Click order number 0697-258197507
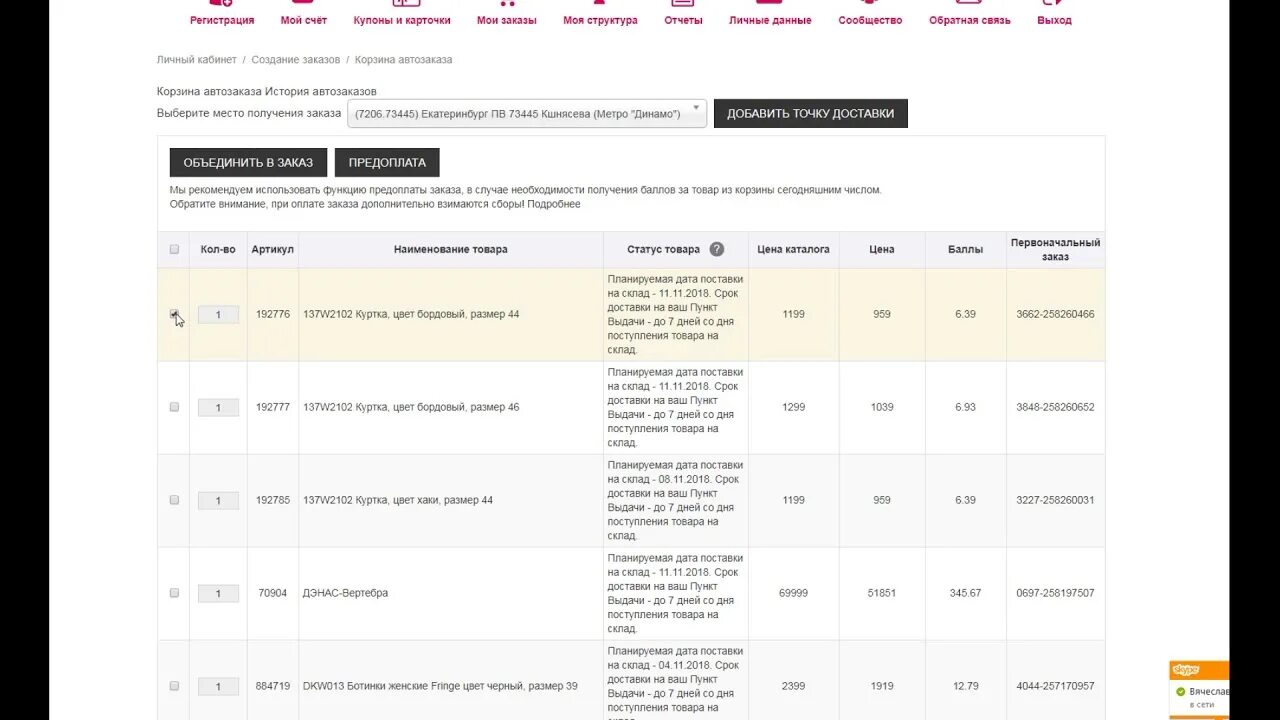 pos(1055,593)
